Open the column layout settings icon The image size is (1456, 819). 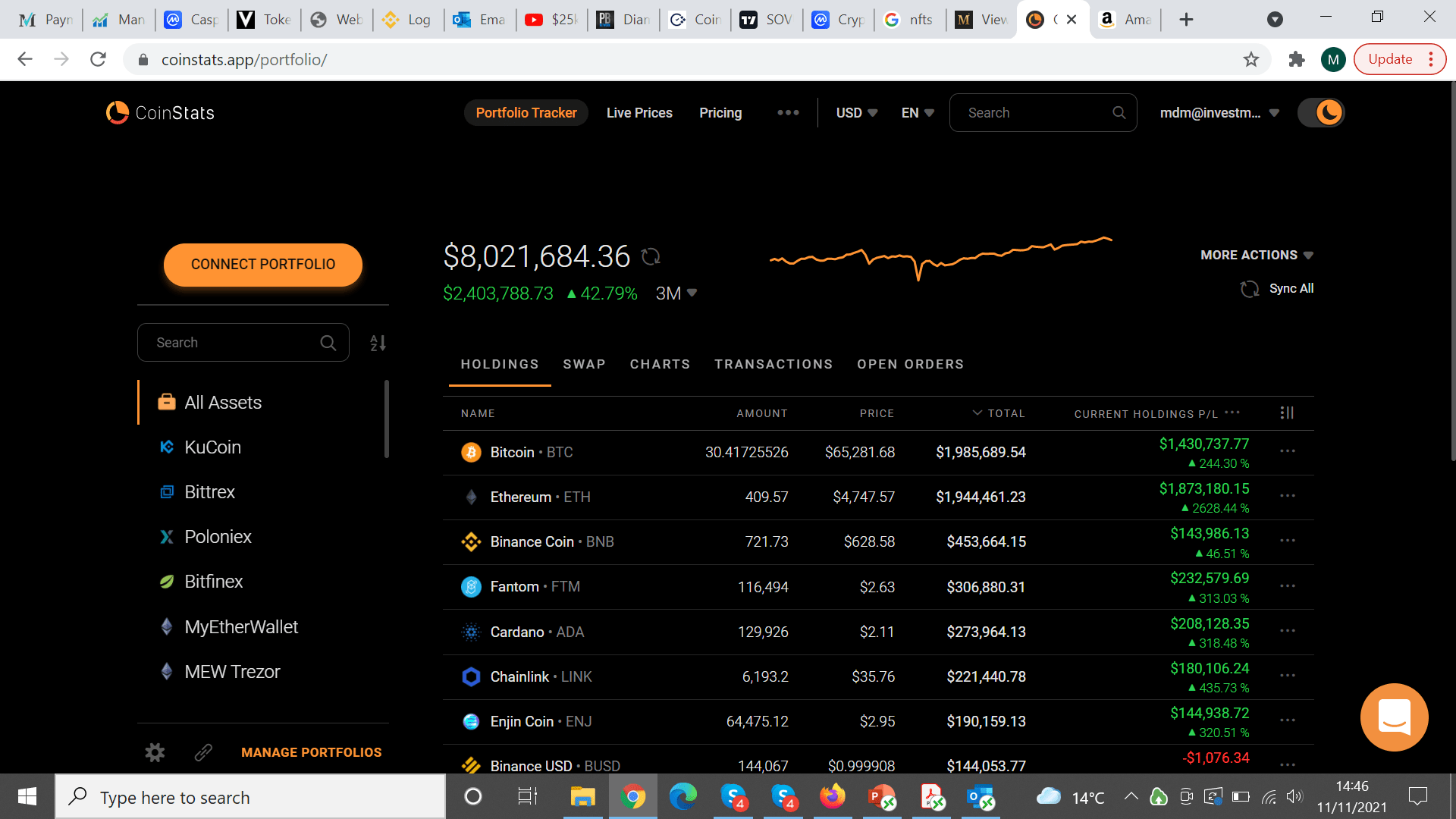tap(1287, 413)
